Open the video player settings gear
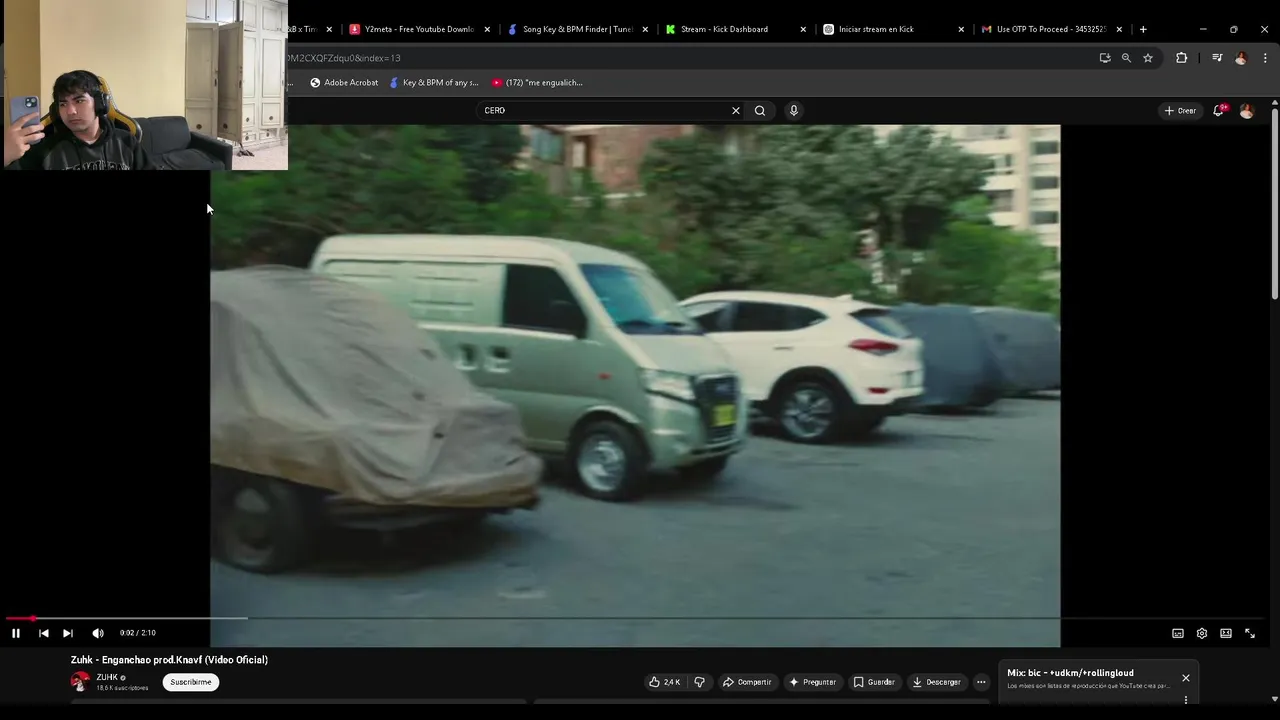The image size is (1280, 720). (1202, 633)
